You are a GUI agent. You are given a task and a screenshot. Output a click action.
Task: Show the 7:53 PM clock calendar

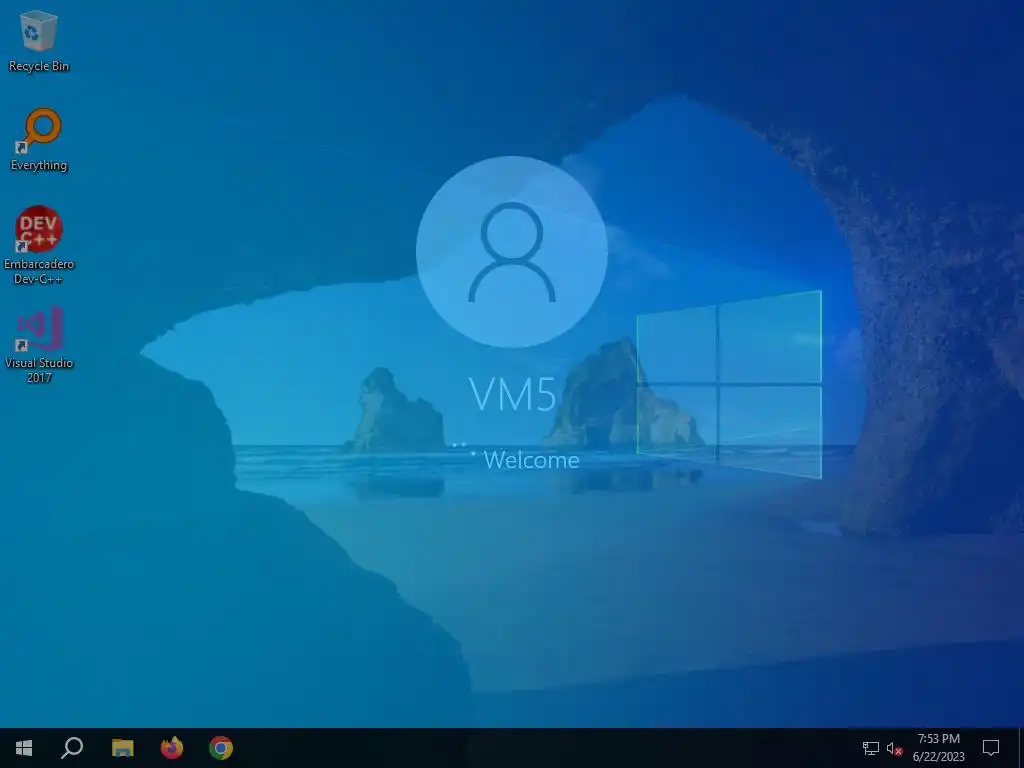(938, 748)
